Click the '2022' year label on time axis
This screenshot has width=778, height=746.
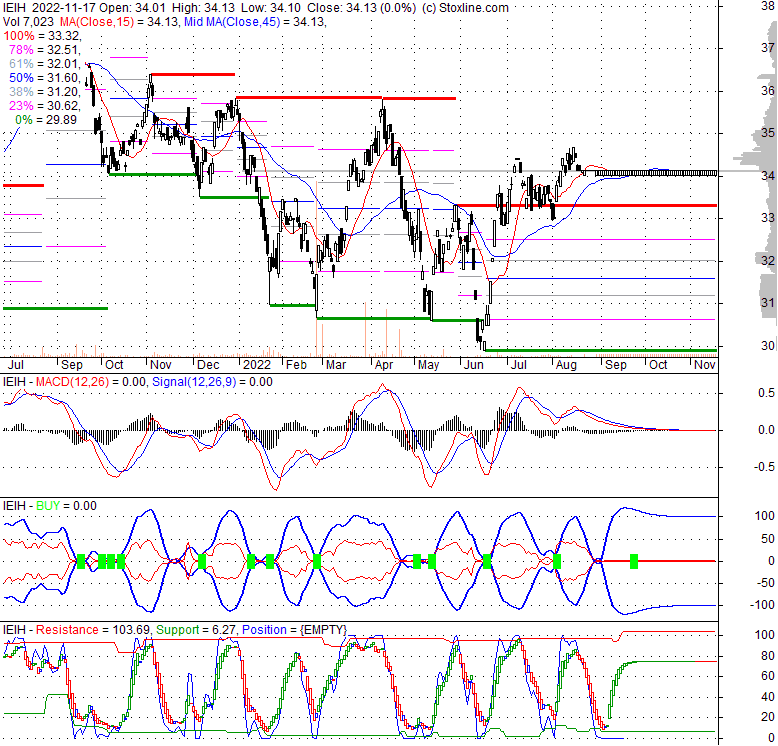click(257, 365)
